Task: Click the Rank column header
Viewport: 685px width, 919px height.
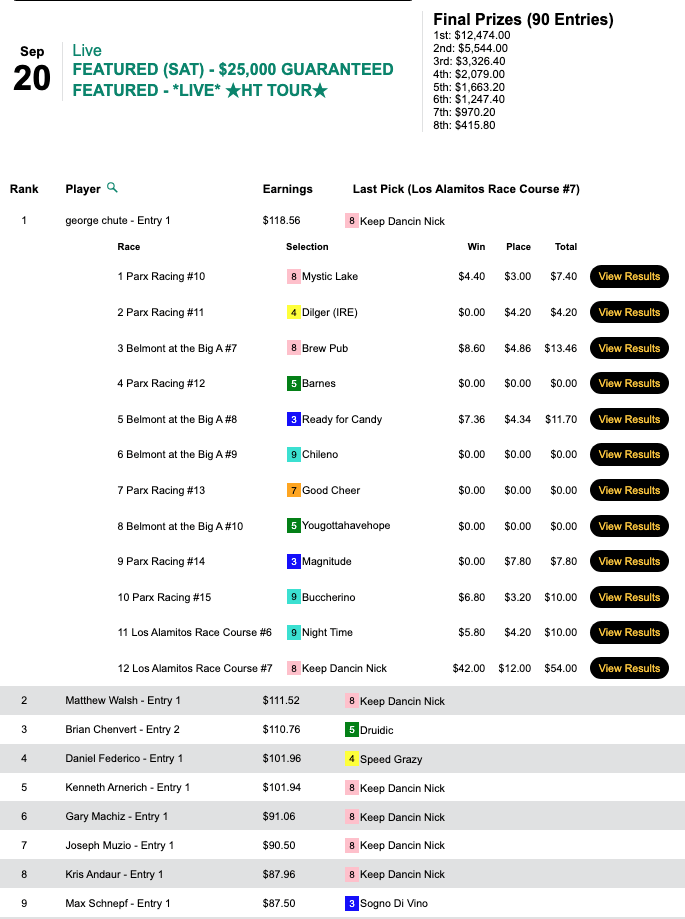Action: tap(24, 189)
